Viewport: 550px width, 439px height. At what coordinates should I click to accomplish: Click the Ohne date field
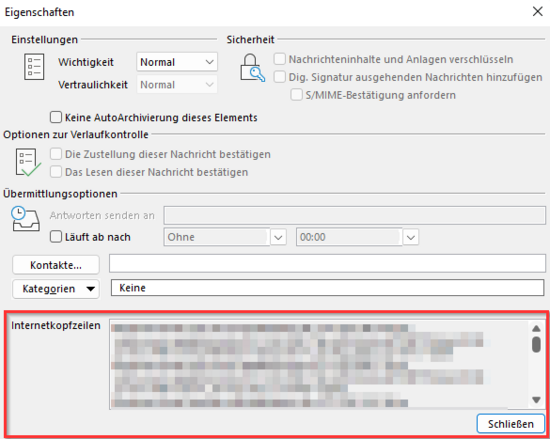coord(216,237)
